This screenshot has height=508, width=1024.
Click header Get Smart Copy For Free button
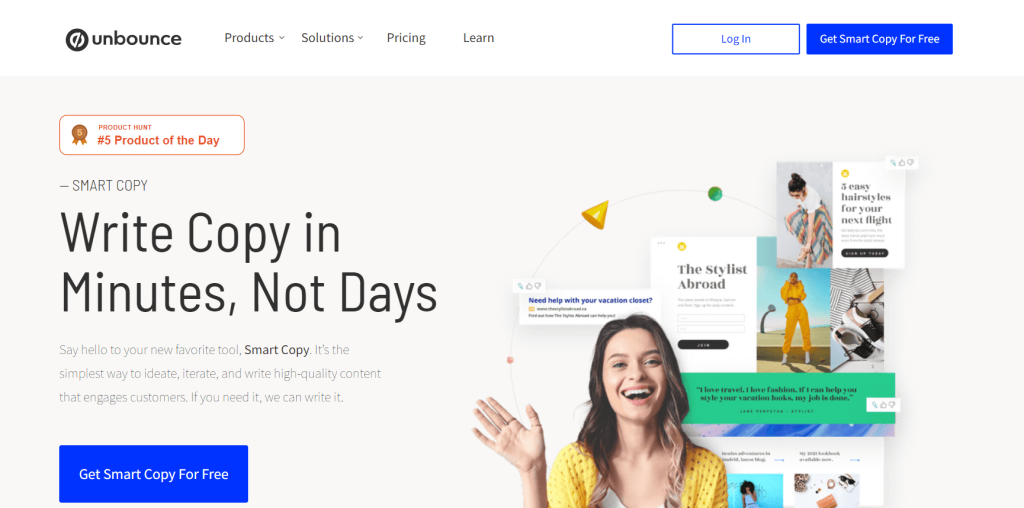[x=880, y=39]
